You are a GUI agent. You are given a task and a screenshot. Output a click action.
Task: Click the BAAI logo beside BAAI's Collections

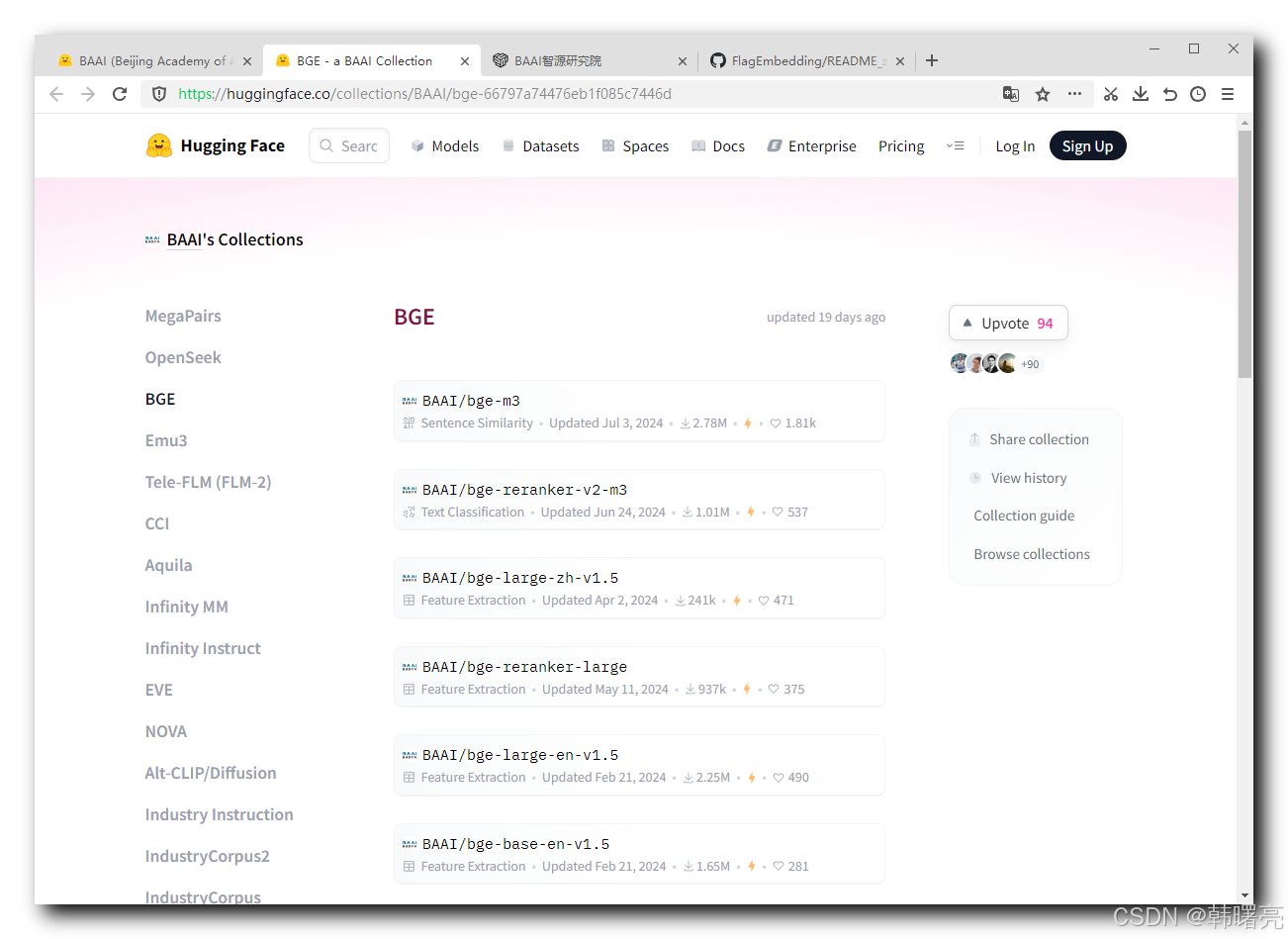click(152, 239)
